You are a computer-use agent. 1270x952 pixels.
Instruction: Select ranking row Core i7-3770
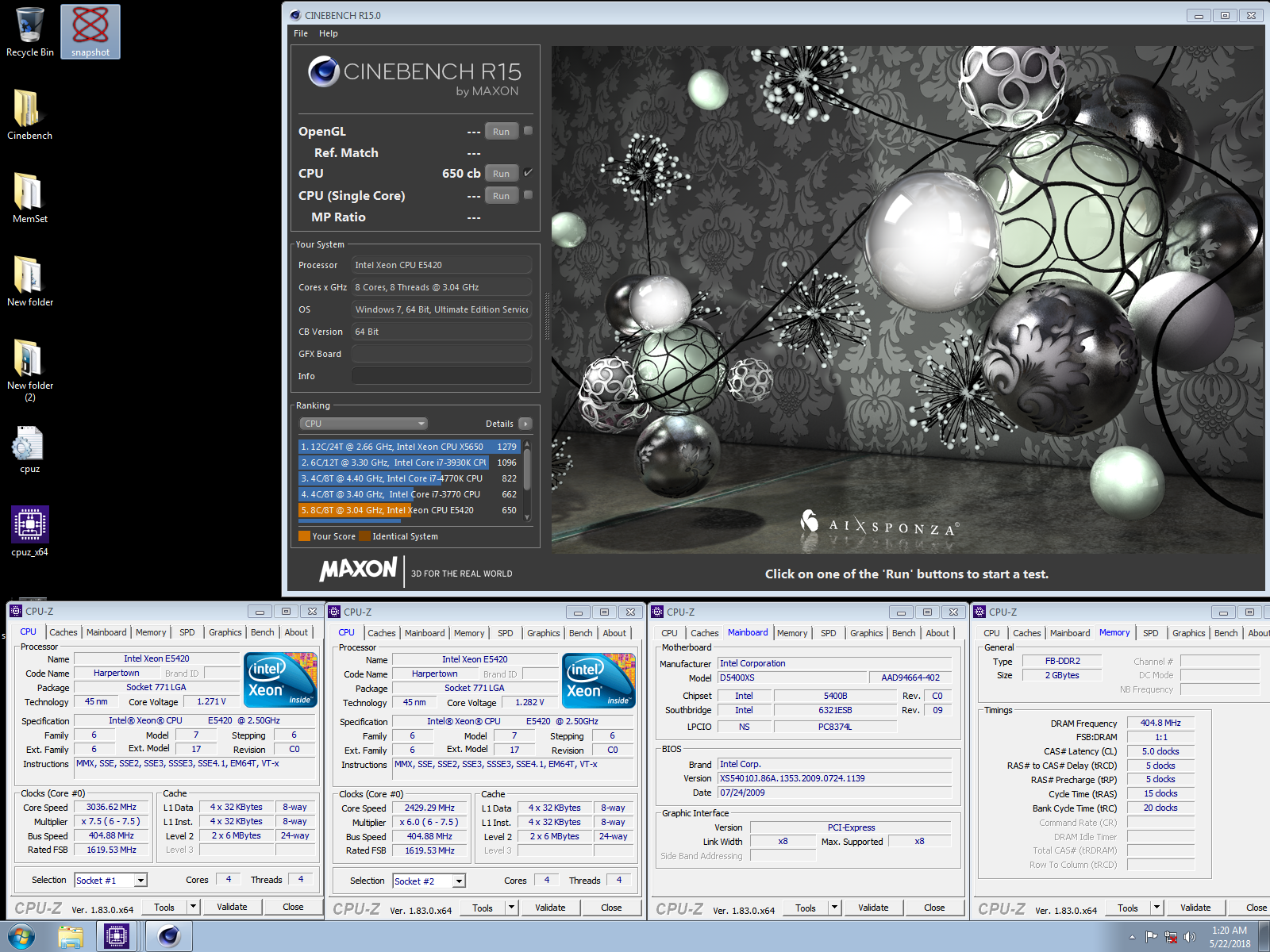tap(409, 494)
